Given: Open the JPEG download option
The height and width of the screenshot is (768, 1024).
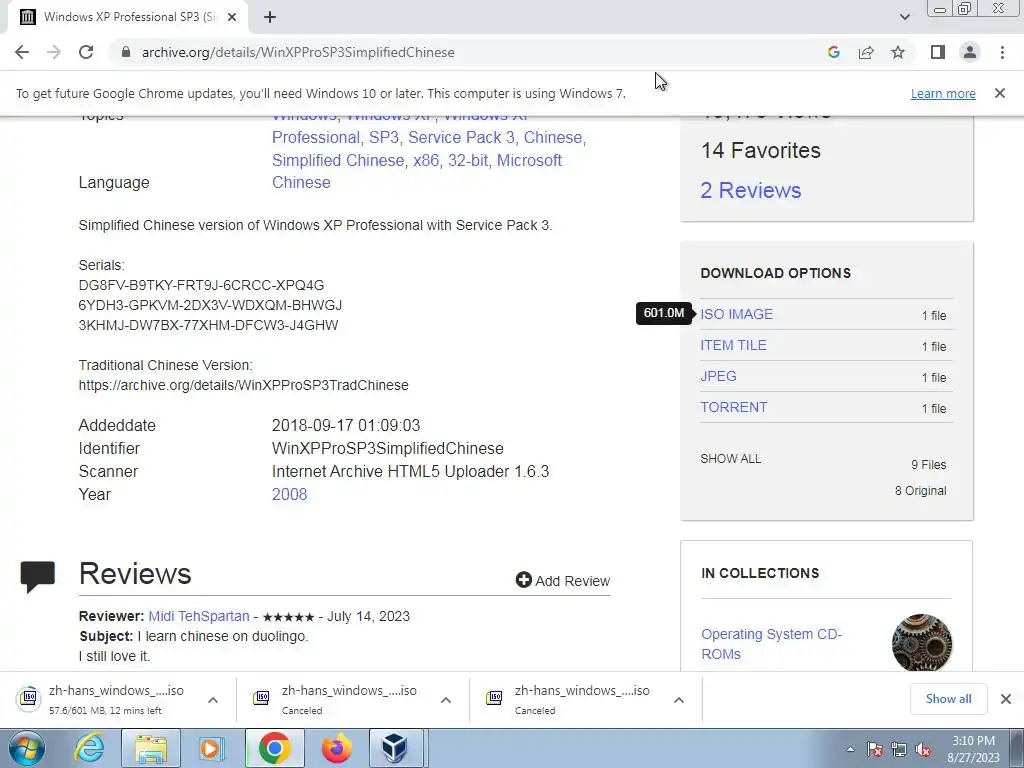Looking at the screenshot, I should (x=718, y=376).
